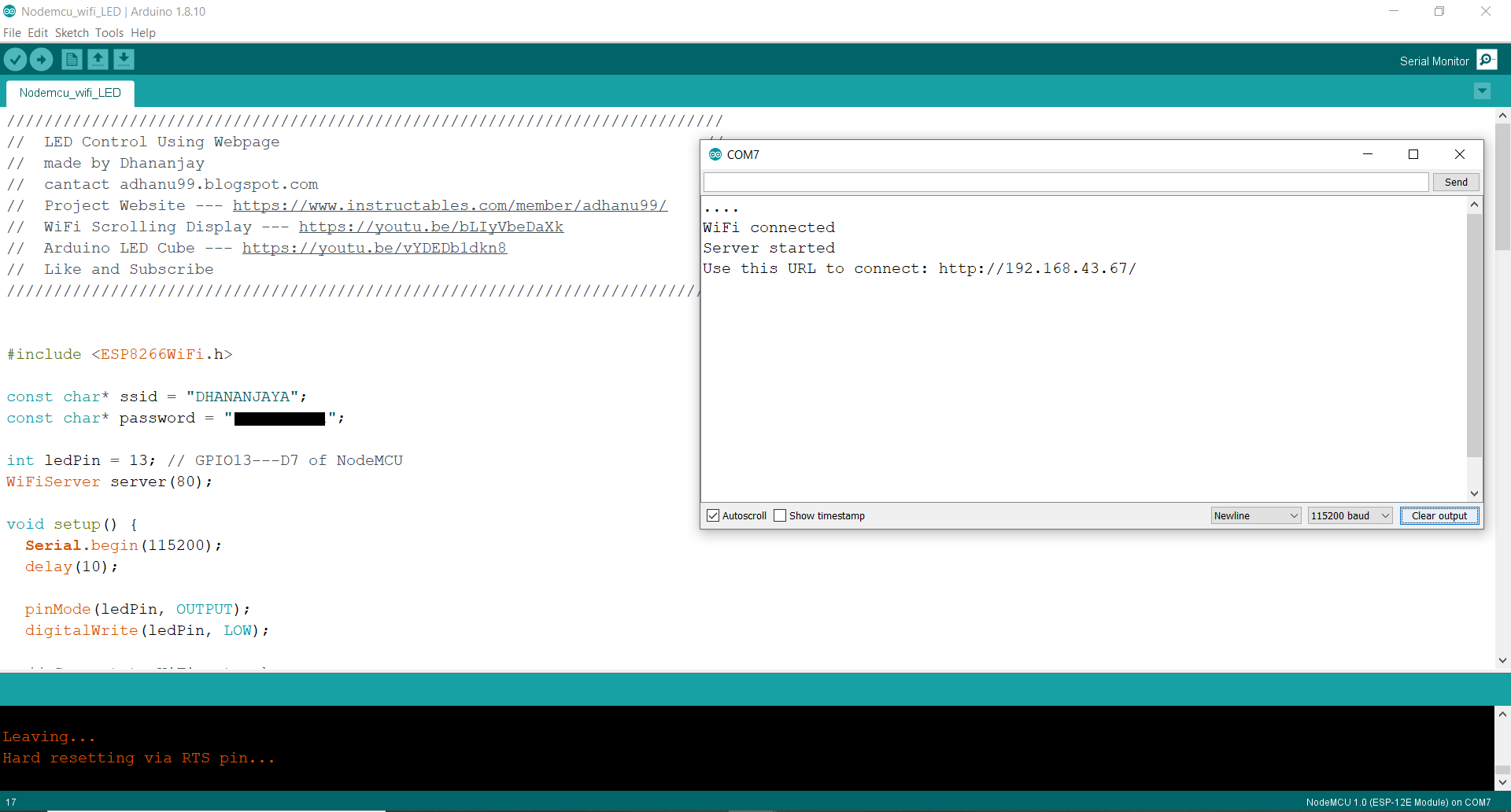The image size is (1511, 812).
Task: Click the 'int ledPin = 13;' line
Action: coord(81,460)
